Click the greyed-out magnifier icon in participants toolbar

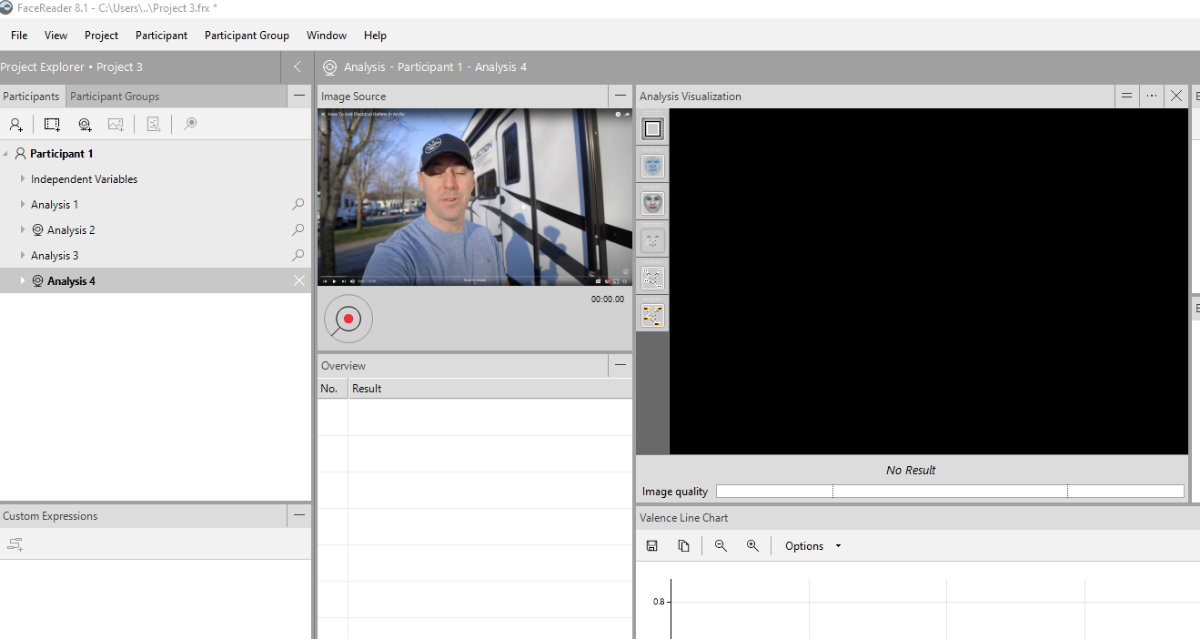coord(190,125)
